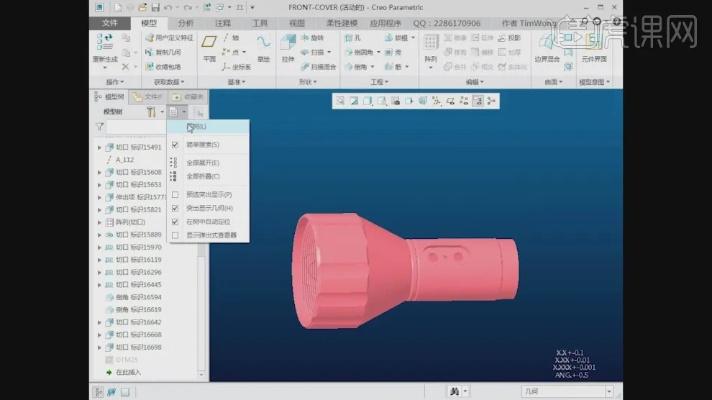Expand the 切口 标识15491 tree node
712x400 pixels.
coord(99,147)
